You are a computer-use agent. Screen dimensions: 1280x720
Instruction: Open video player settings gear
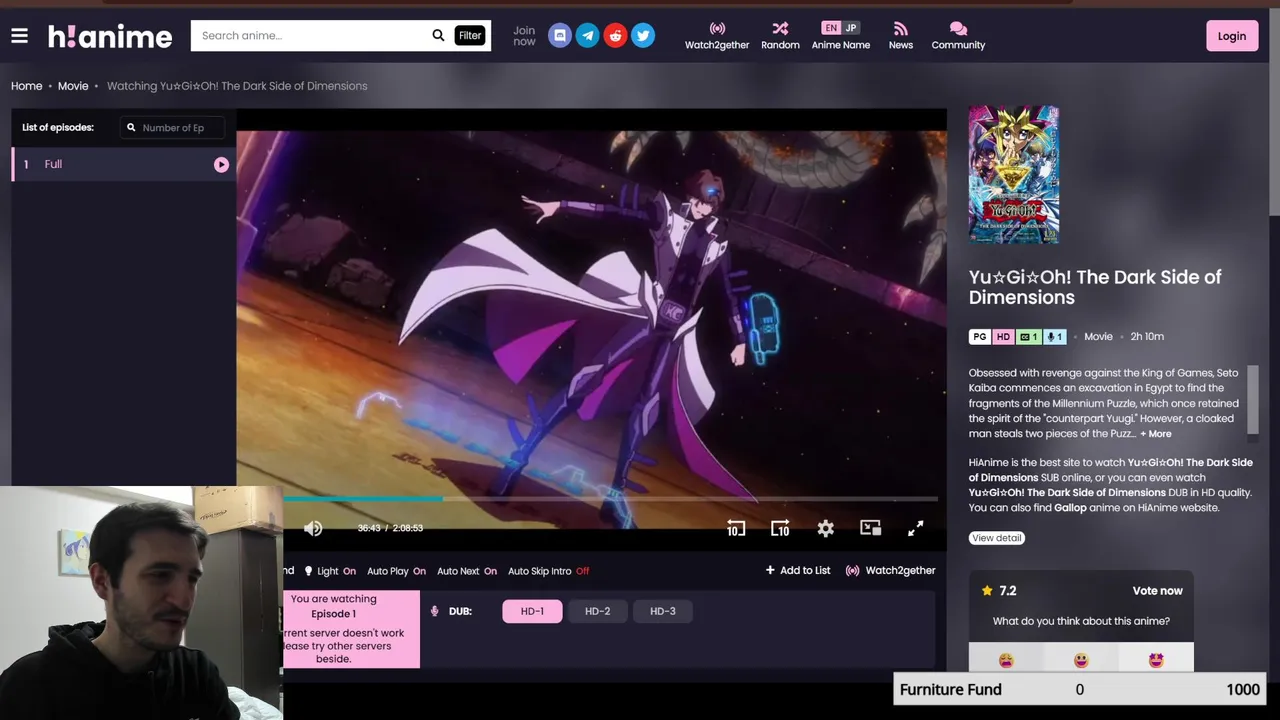coord(825,528)
